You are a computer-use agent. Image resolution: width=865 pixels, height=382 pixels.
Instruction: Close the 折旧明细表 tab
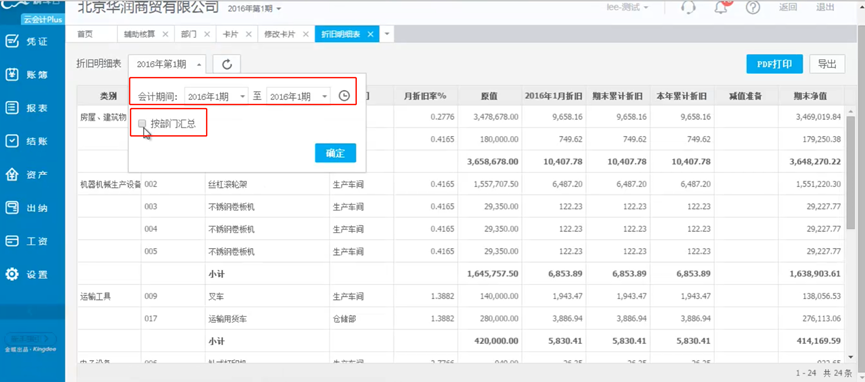coord(371,34)
